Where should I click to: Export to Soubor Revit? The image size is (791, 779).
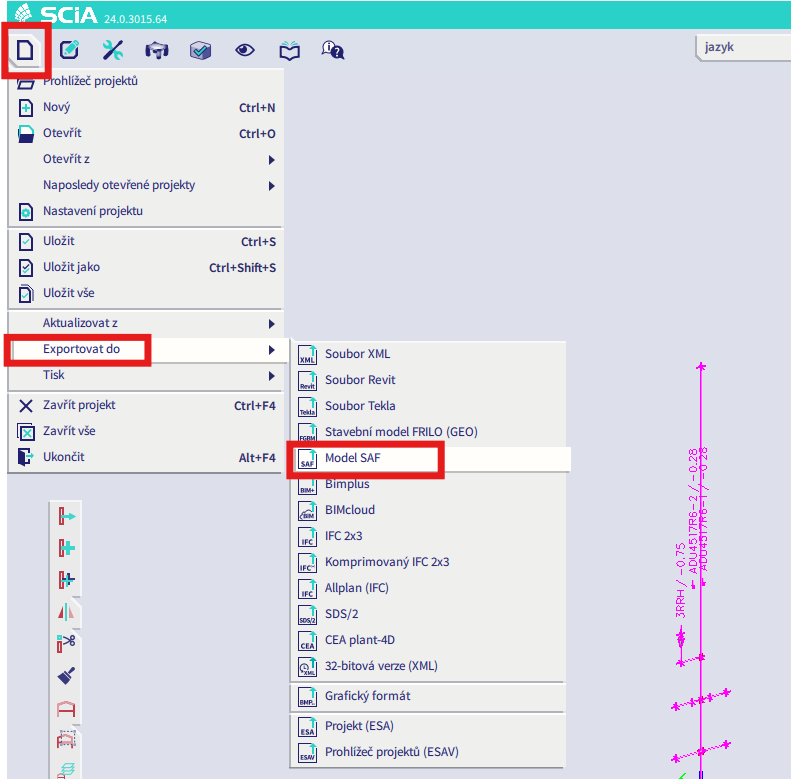click(x=429, y=380)
